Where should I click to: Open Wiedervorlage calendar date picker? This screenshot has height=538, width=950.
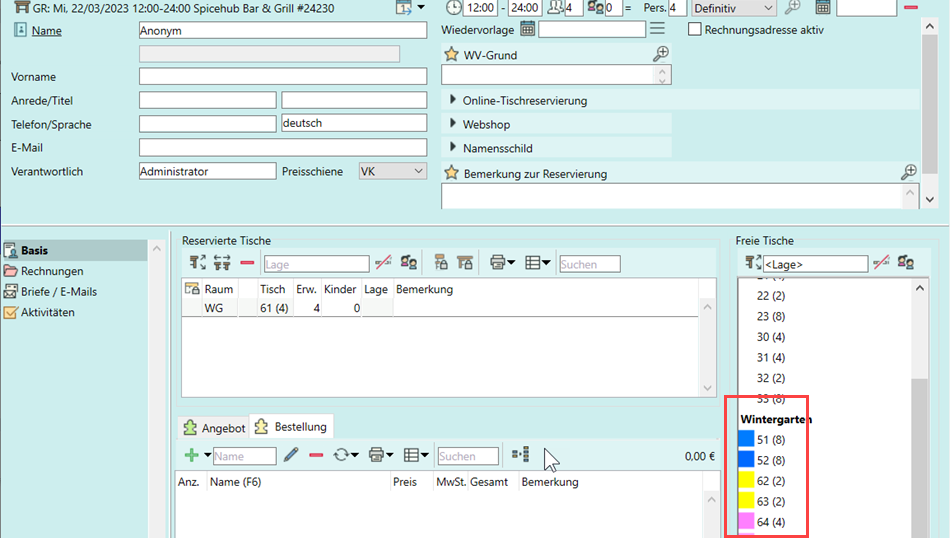point(527,29)
